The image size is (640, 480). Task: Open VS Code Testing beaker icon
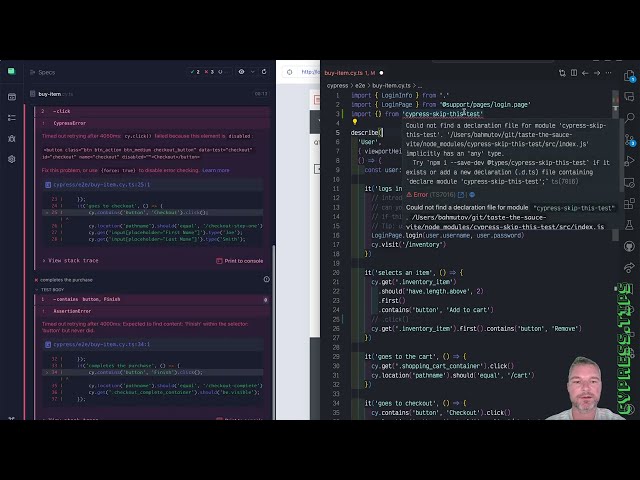pyautogui.click(x=629, y=224)
